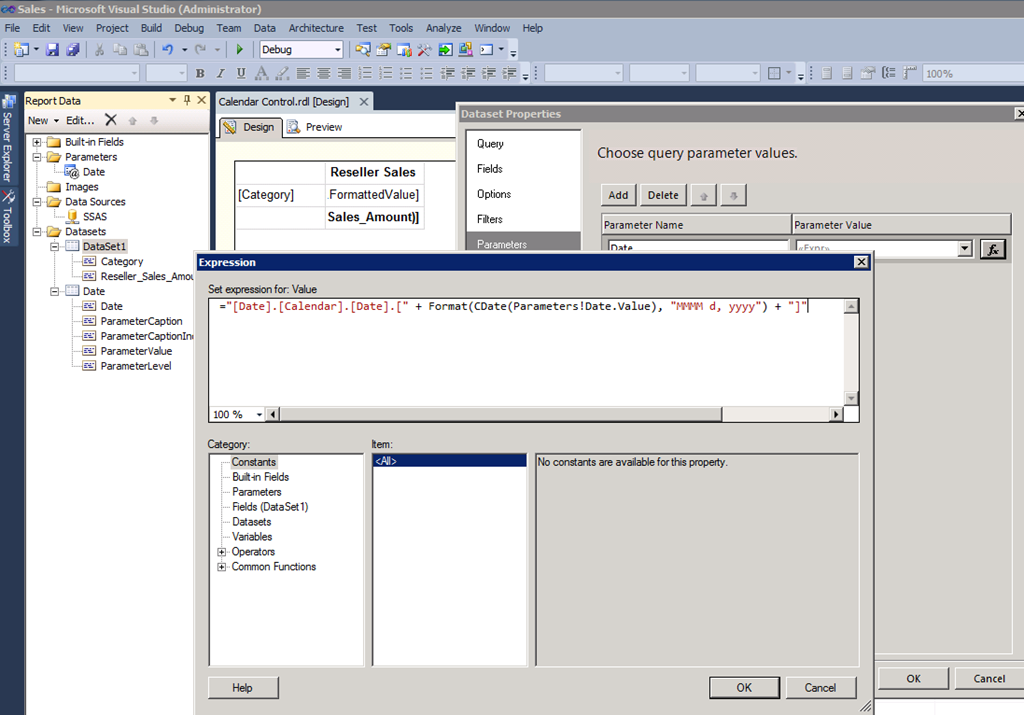Click the fx expression button beside Parameter Value
The height and width of the screenshot is (715, 1024).
[x=993, y=249]
